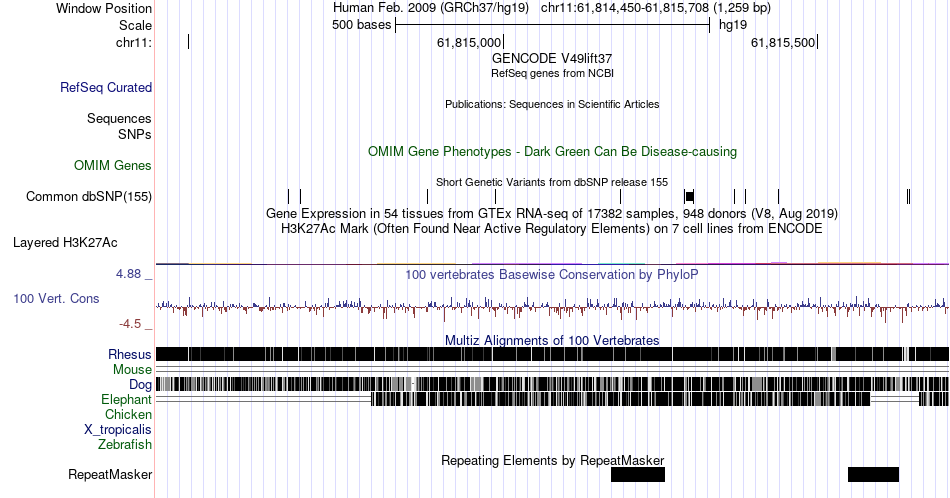Viewport: 950px width, 498px height.
Task: Click the Rhesus species label
Action: click(x=130, y=354)
